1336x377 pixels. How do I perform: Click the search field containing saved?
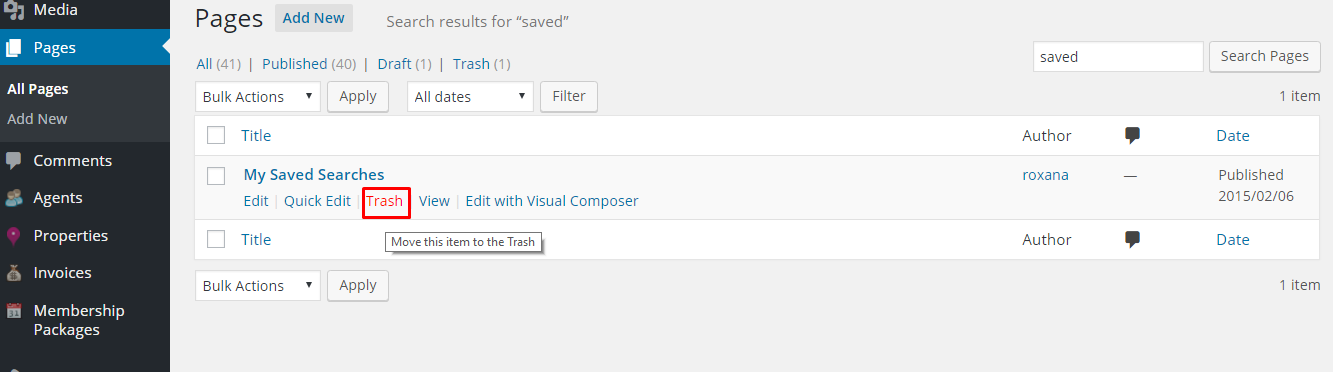(x=1118, y=57)
